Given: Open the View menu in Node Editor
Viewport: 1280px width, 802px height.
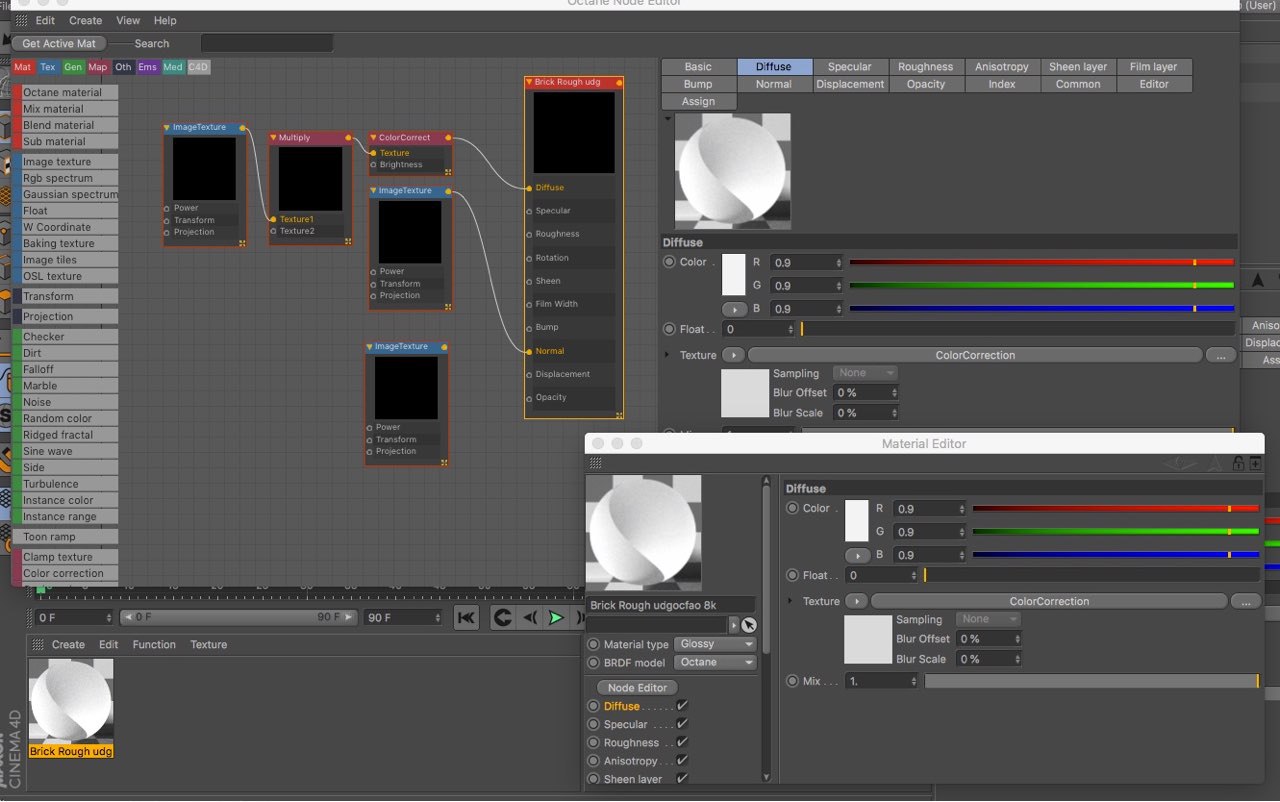Looking at the screenshot, I should coord(128,20).
